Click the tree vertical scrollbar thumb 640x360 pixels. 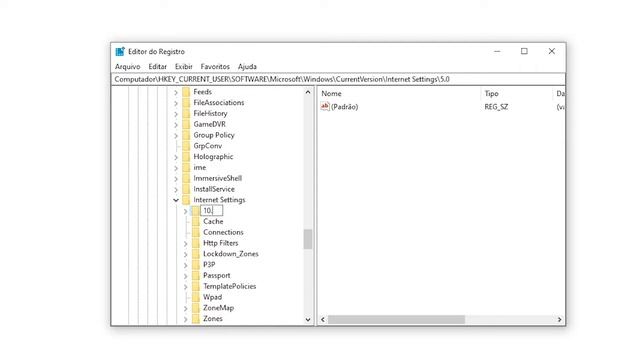(308, 239)
